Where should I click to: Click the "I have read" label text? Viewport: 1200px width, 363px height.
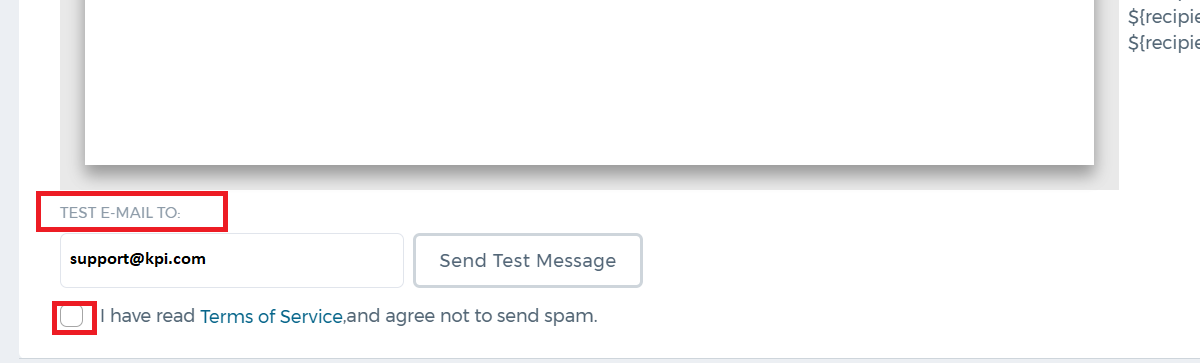click(x=148, y=317)
